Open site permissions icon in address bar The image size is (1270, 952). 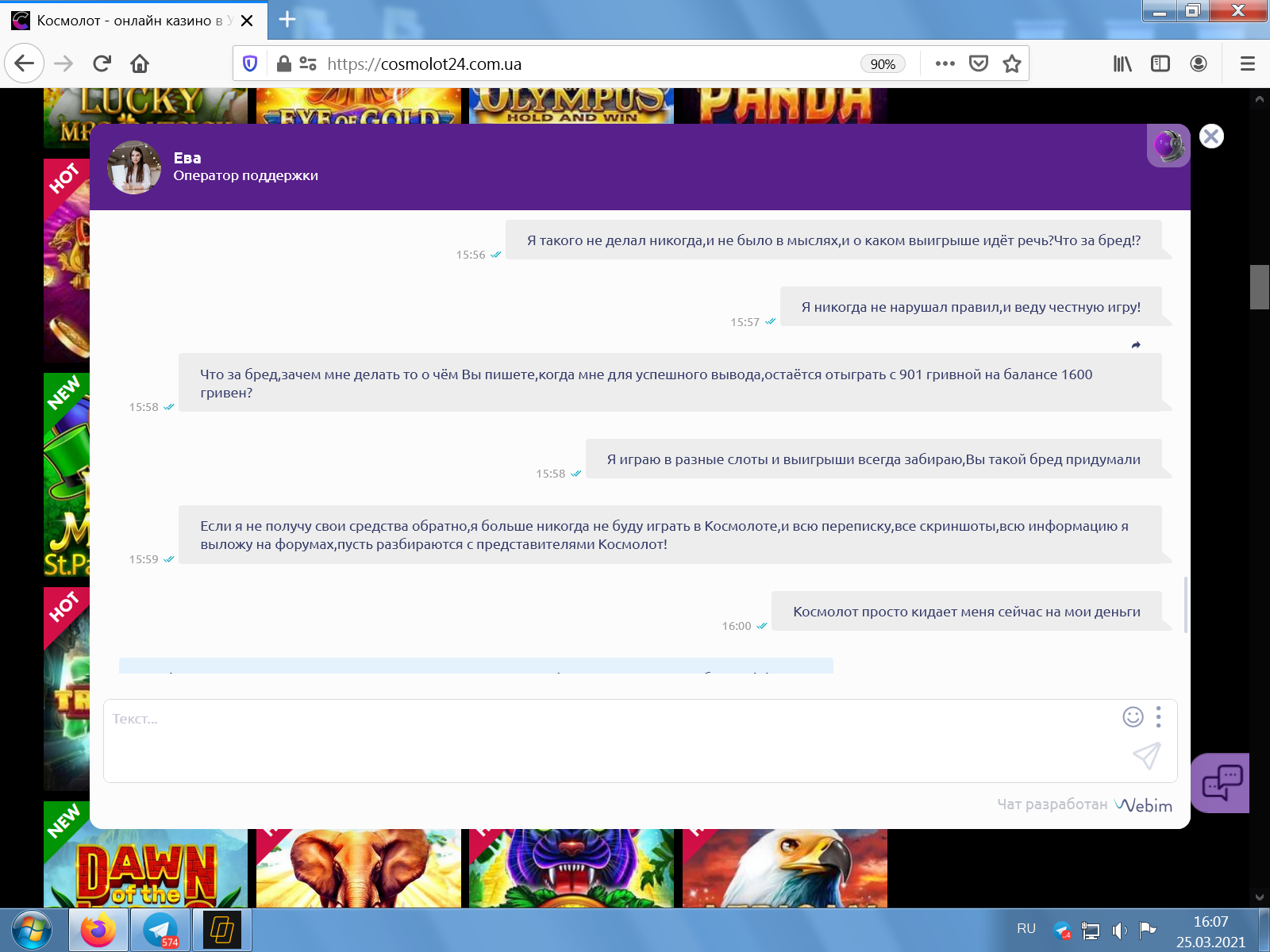pyautogui.click(x=308, y=63)
